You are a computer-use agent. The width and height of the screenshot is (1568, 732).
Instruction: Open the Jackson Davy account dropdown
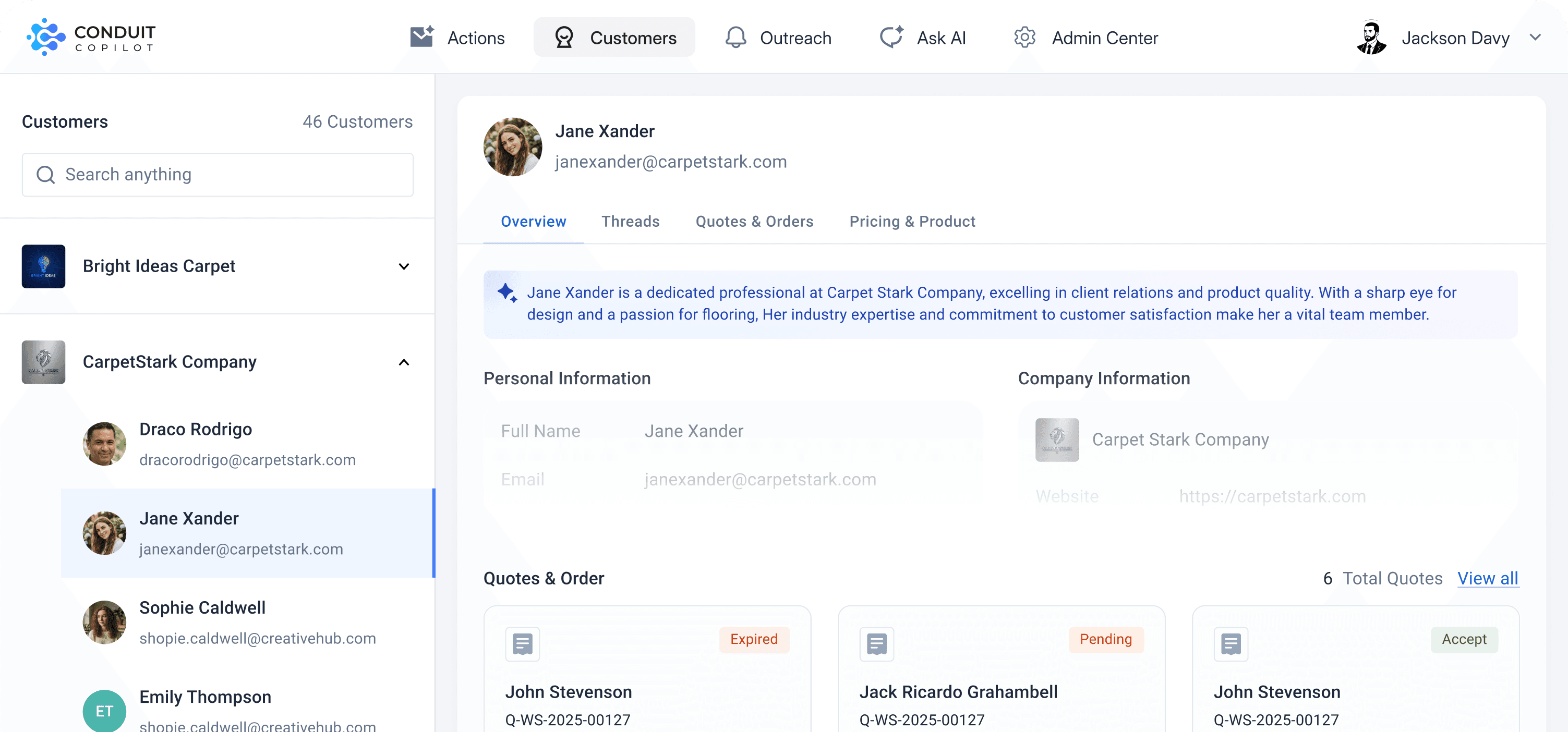click(1535, 38)
